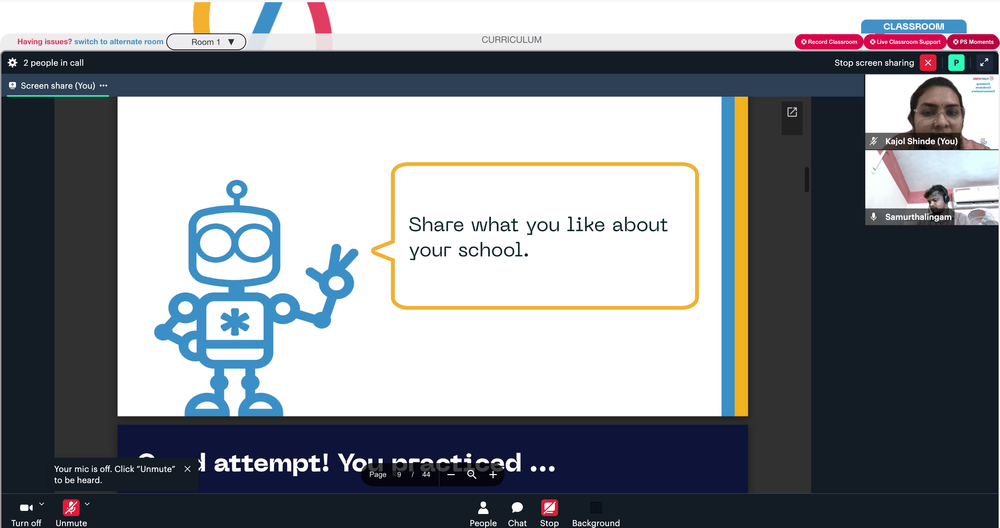This screenshot has width=1000, height=528.
Task: Zoom in the PDF with plus button
Action: [493, 474]
